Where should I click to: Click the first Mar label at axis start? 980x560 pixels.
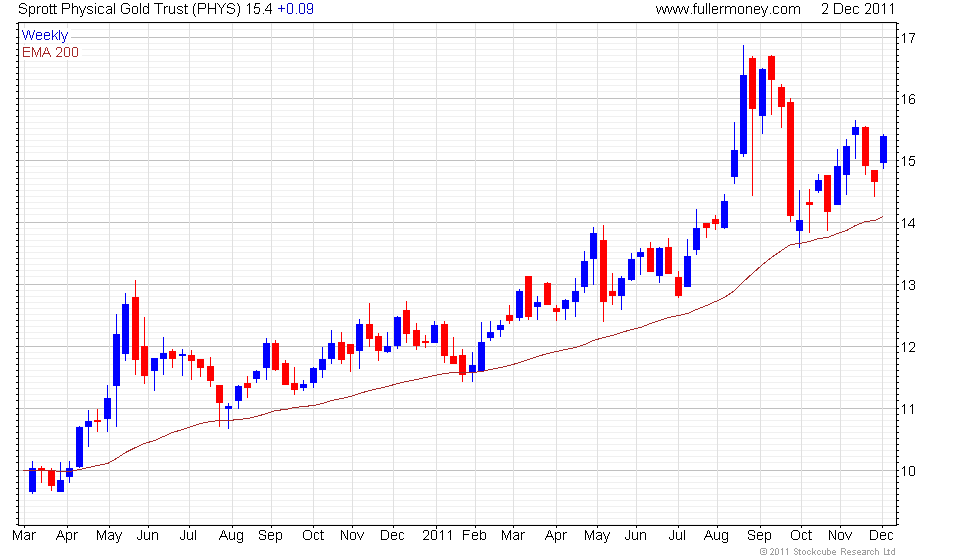click(x=24, y=536)
